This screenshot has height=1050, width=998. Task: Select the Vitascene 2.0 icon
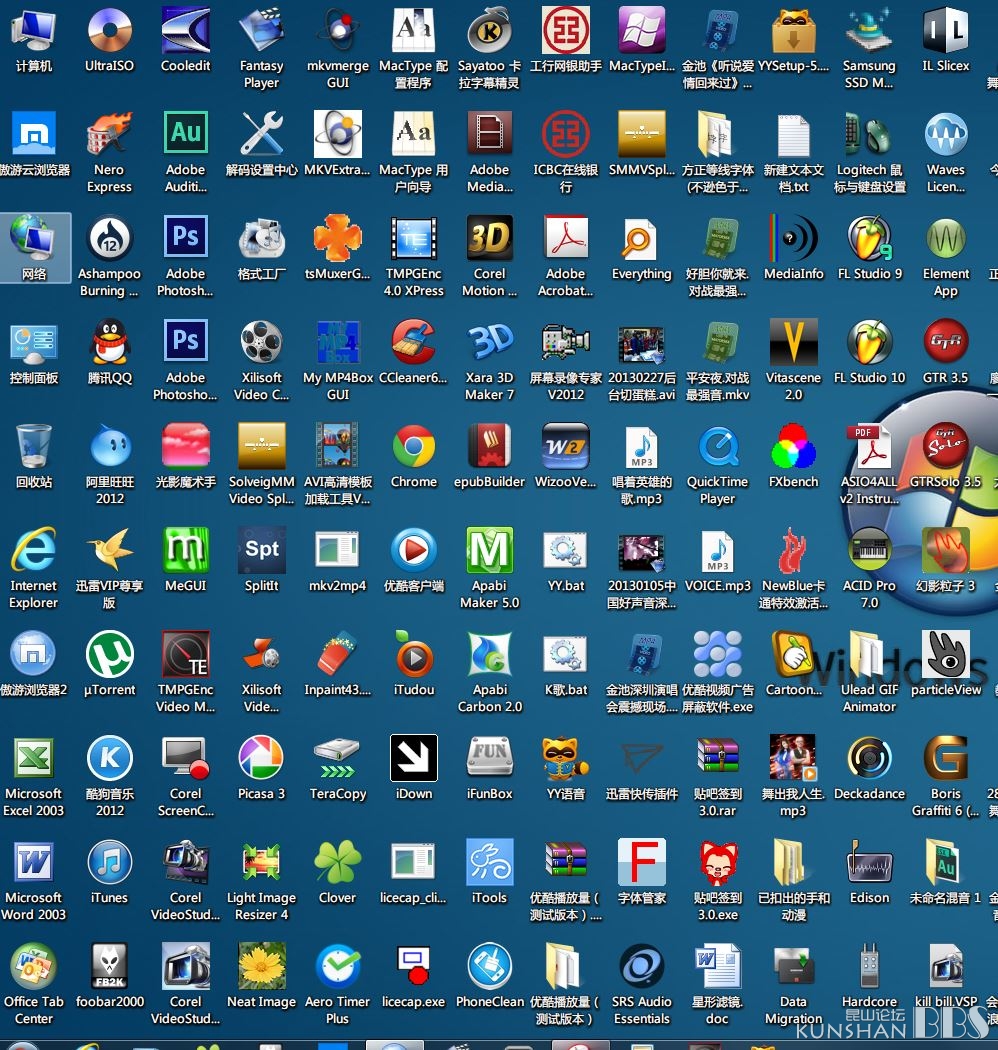(794, 342)
